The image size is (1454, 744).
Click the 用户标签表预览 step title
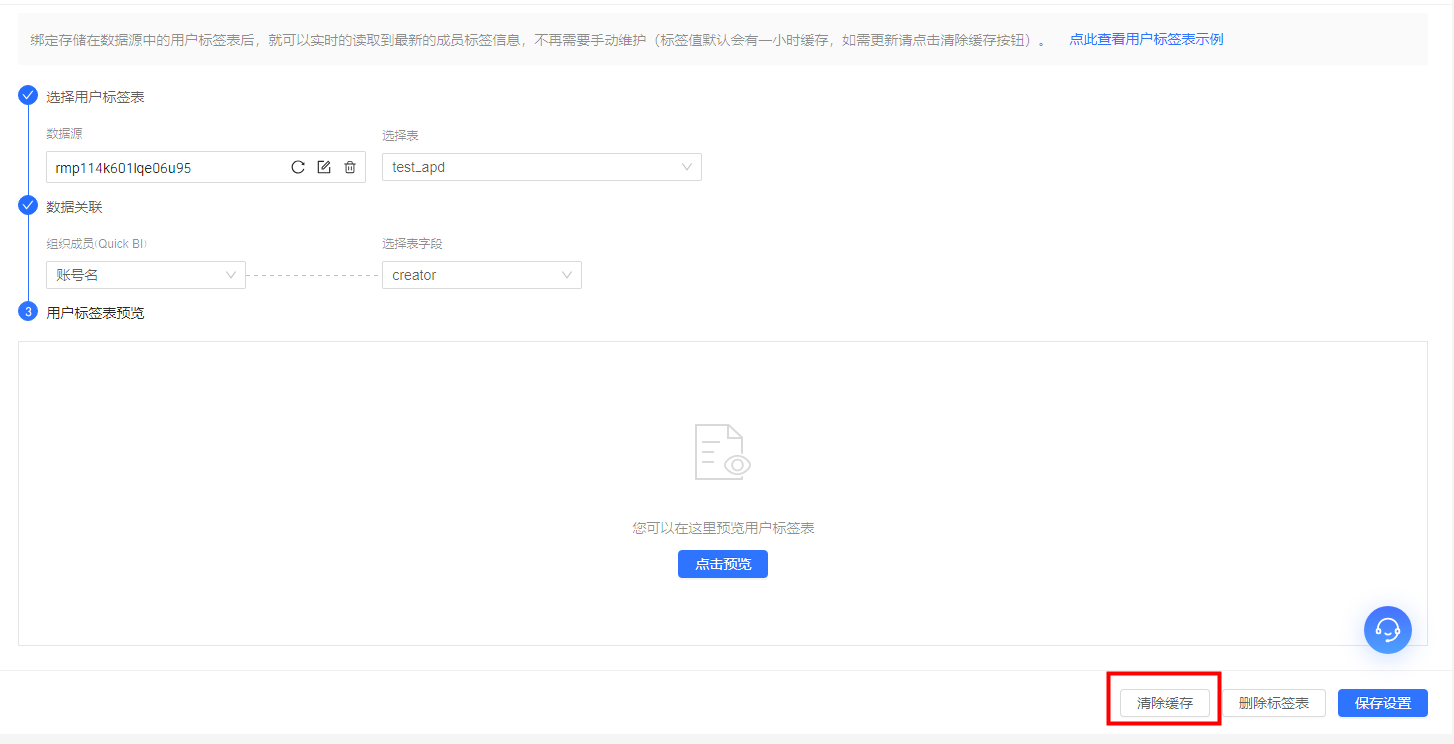point(96,313)
